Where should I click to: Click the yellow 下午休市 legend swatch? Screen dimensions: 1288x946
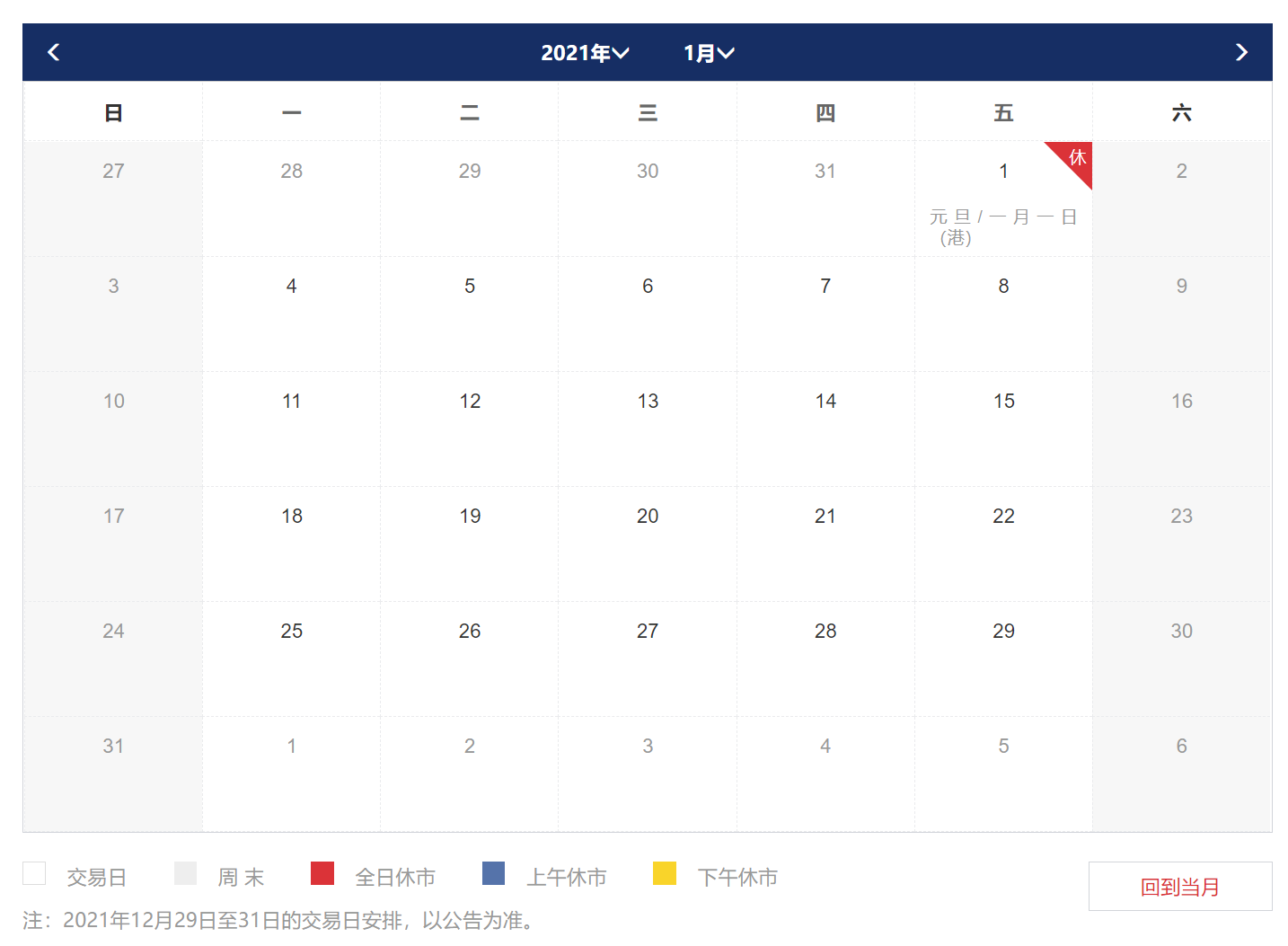665,873
